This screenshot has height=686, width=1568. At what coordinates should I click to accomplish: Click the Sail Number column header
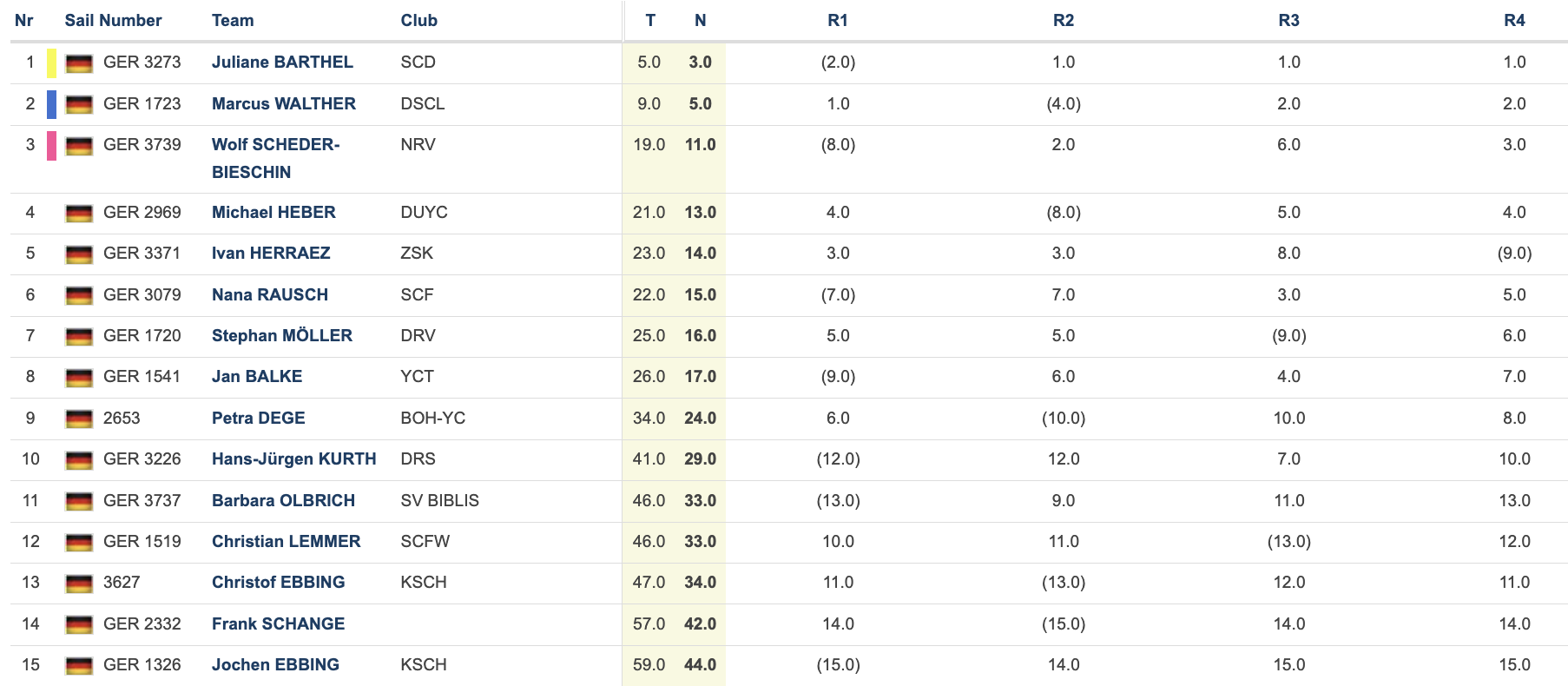point(114,21)
